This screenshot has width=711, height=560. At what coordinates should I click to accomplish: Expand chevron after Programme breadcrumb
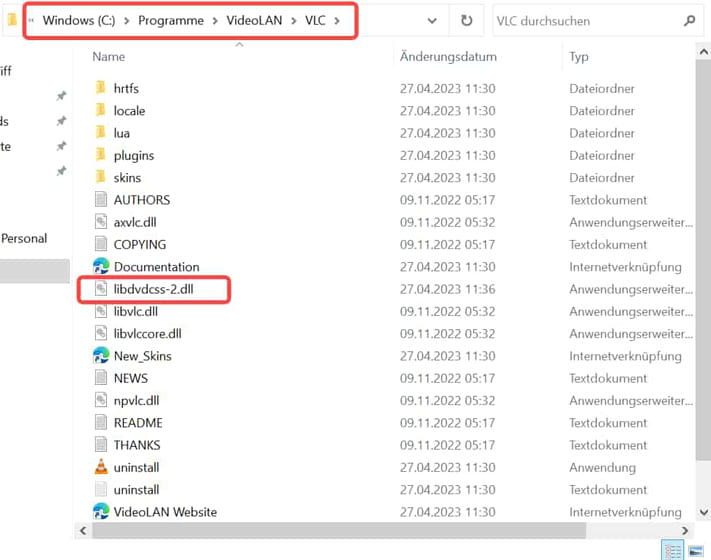point(215,21)
